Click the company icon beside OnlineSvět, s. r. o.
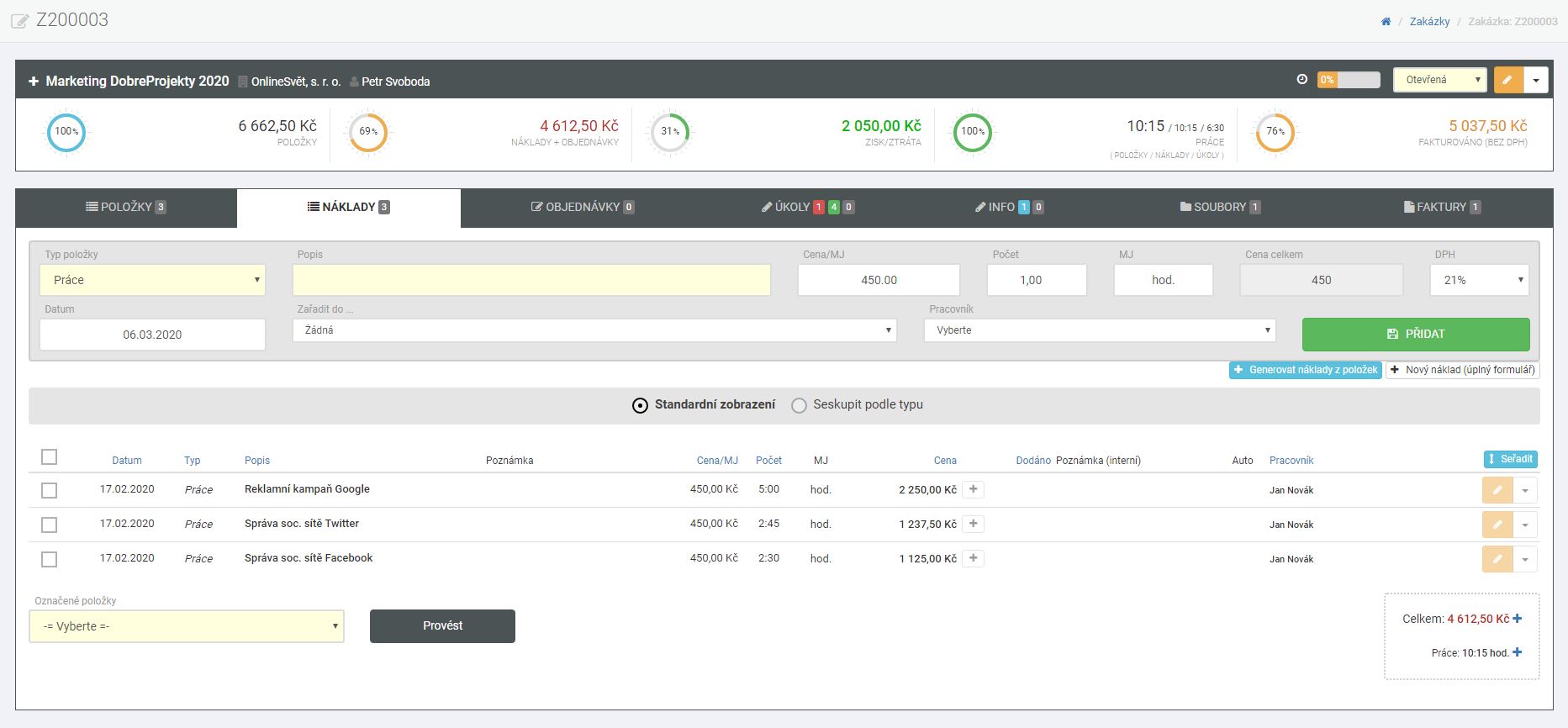 click(x=243, y=82)
